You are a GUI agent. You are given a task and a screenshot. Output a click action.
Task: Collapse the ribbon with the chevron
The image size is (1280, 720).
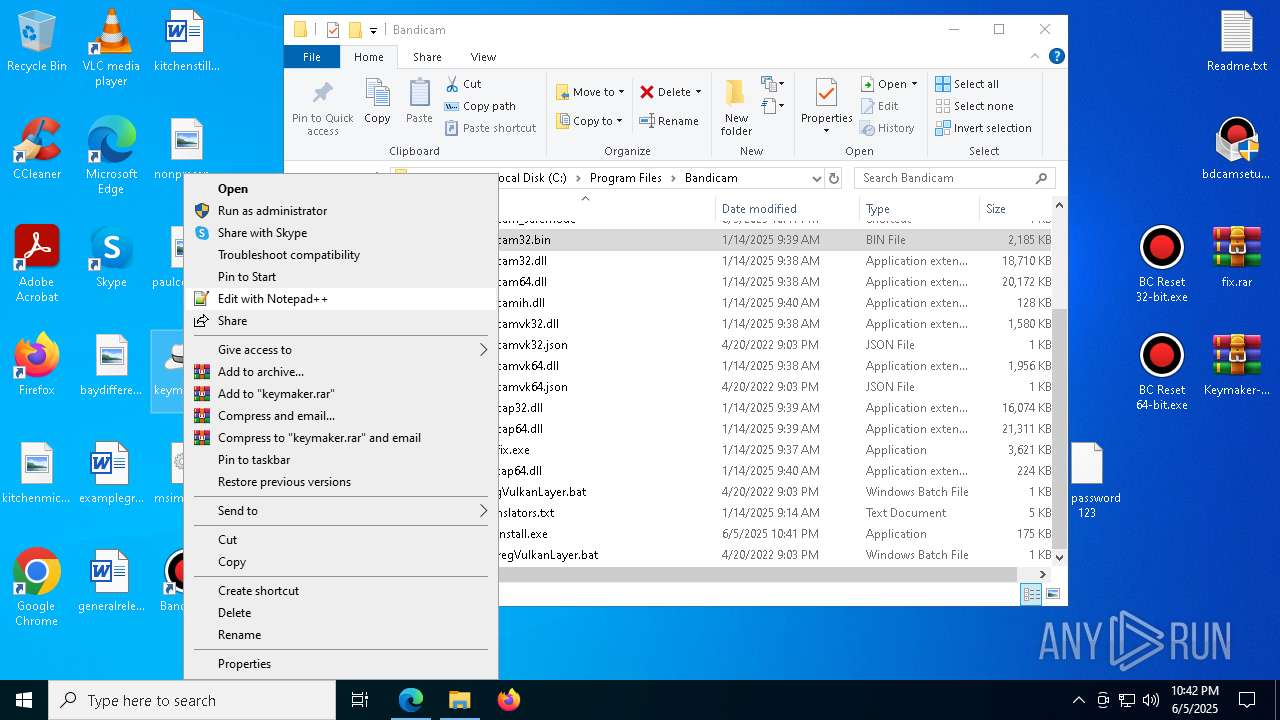1037,57
